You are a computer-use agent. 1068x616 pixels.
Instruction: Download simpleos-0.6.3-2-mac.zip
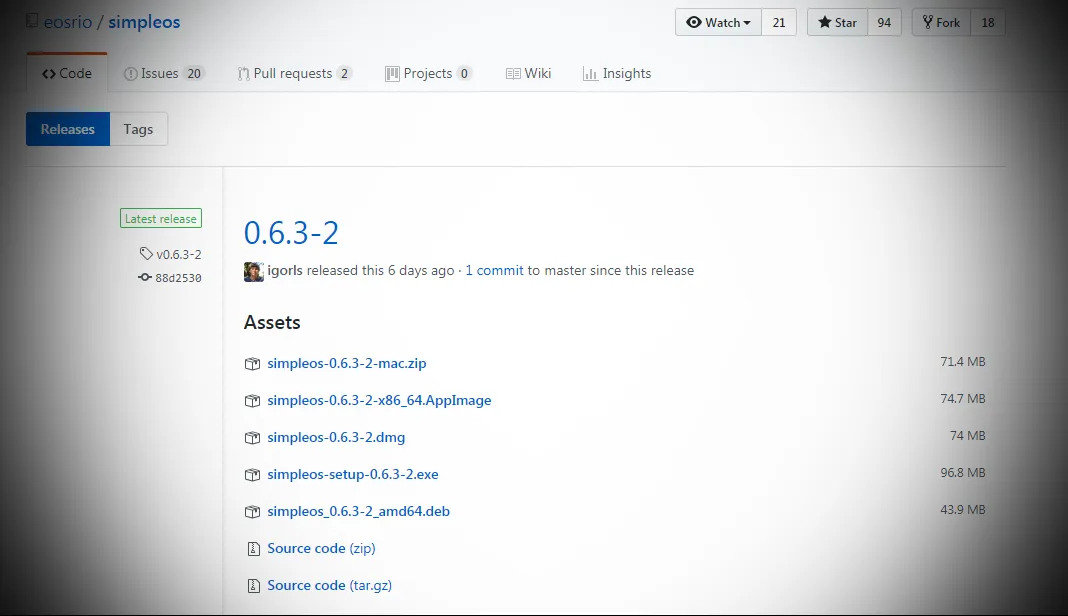(347, 363)
